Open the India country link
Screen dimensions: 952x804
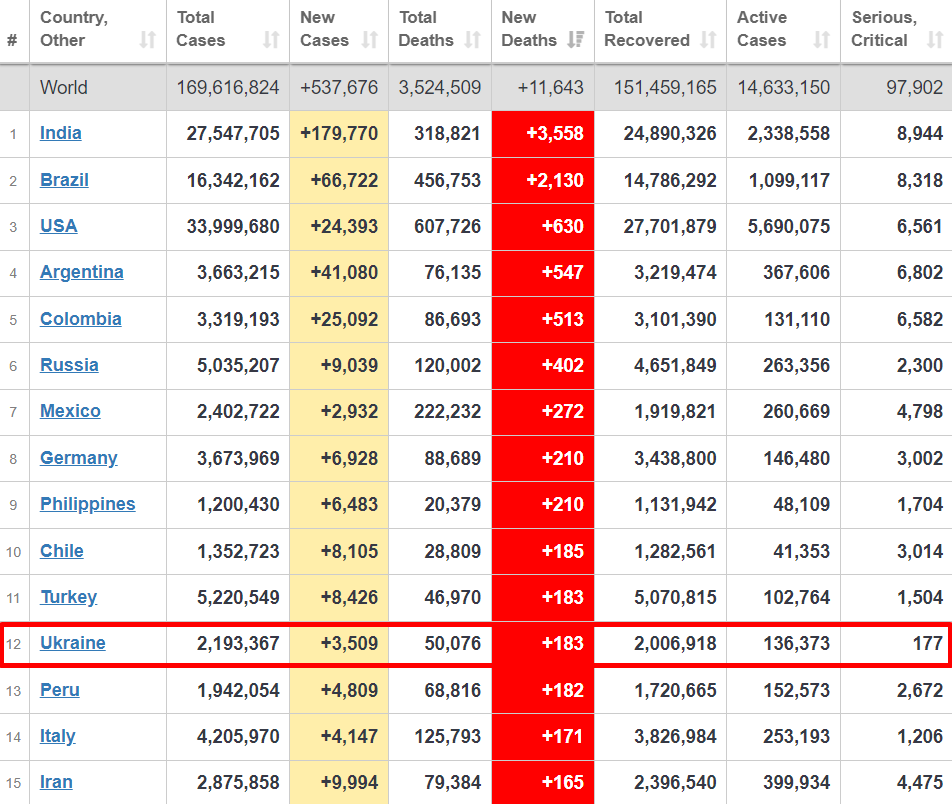click(x=61, y=133)
